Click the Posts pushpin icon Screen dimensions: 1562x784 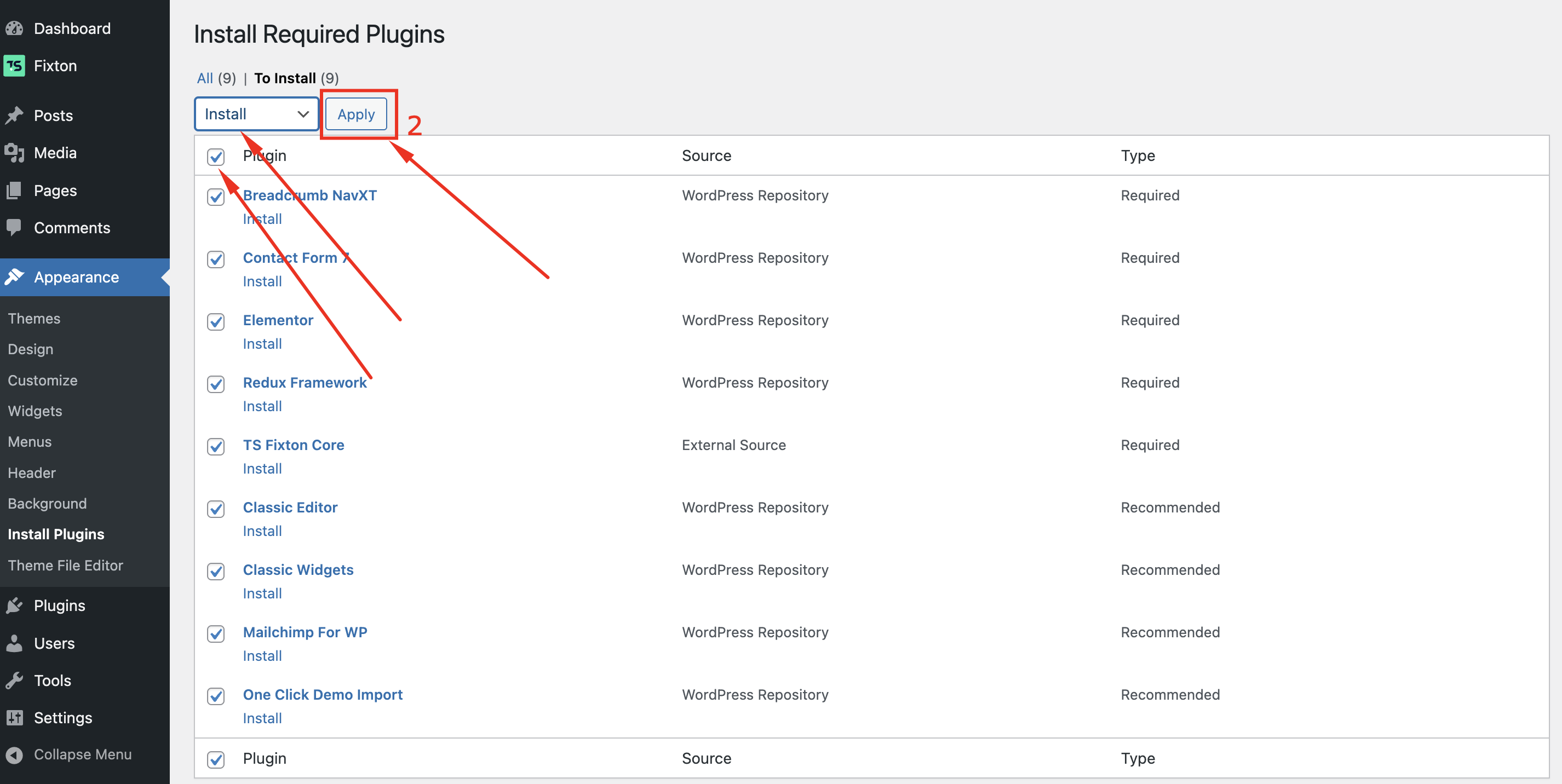pos(15,115)
